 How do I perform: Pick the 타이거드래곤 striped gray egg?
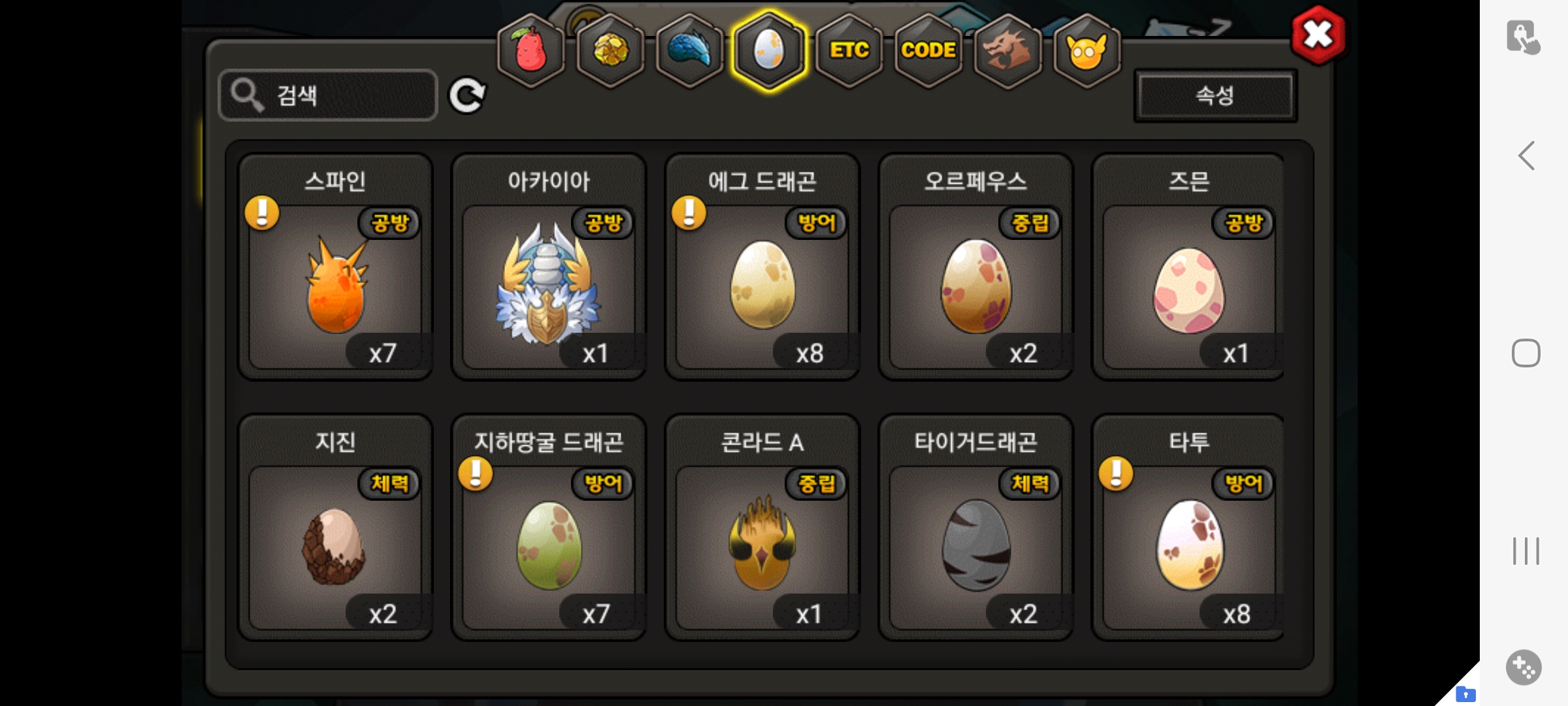pyautogui.click(x=976, y=528)
